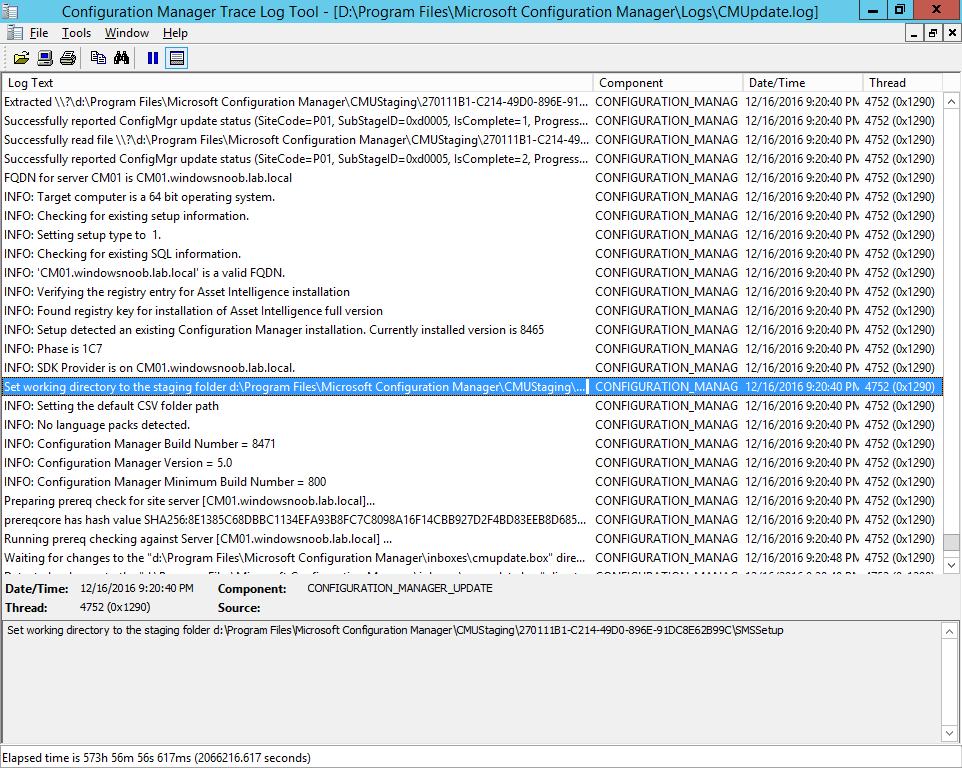Select the 'Build Number = 8471' row
The image size is (962, 768).
pos(472,444)
